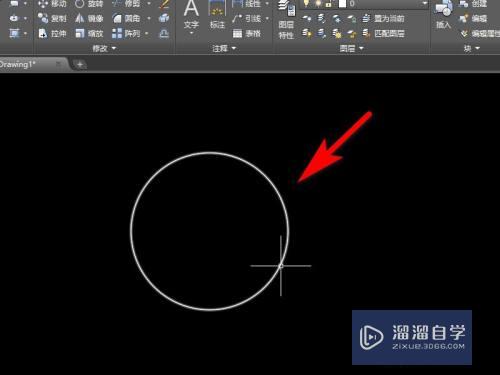Click Match Layer (匹配图层) tool
The image size is (500, 375).
(383, 33)
